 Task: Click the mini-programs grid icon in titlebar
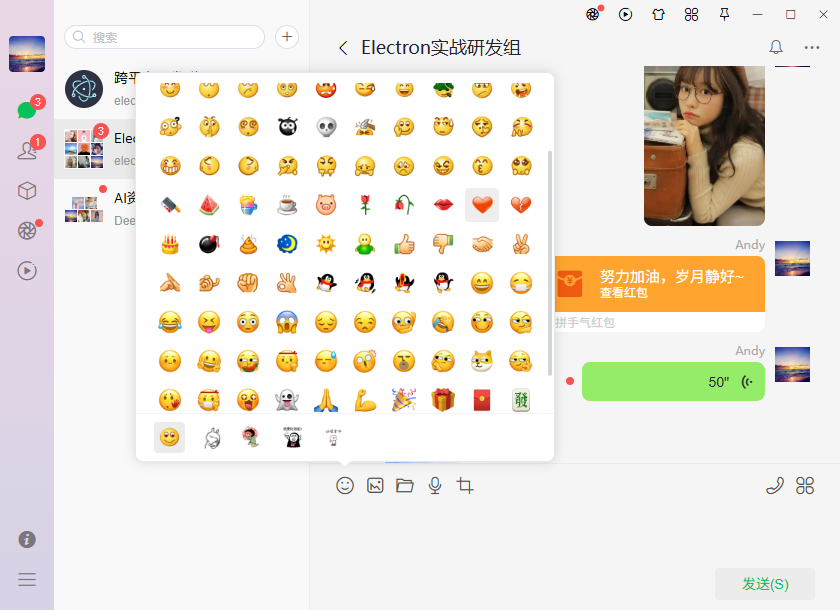691,16
